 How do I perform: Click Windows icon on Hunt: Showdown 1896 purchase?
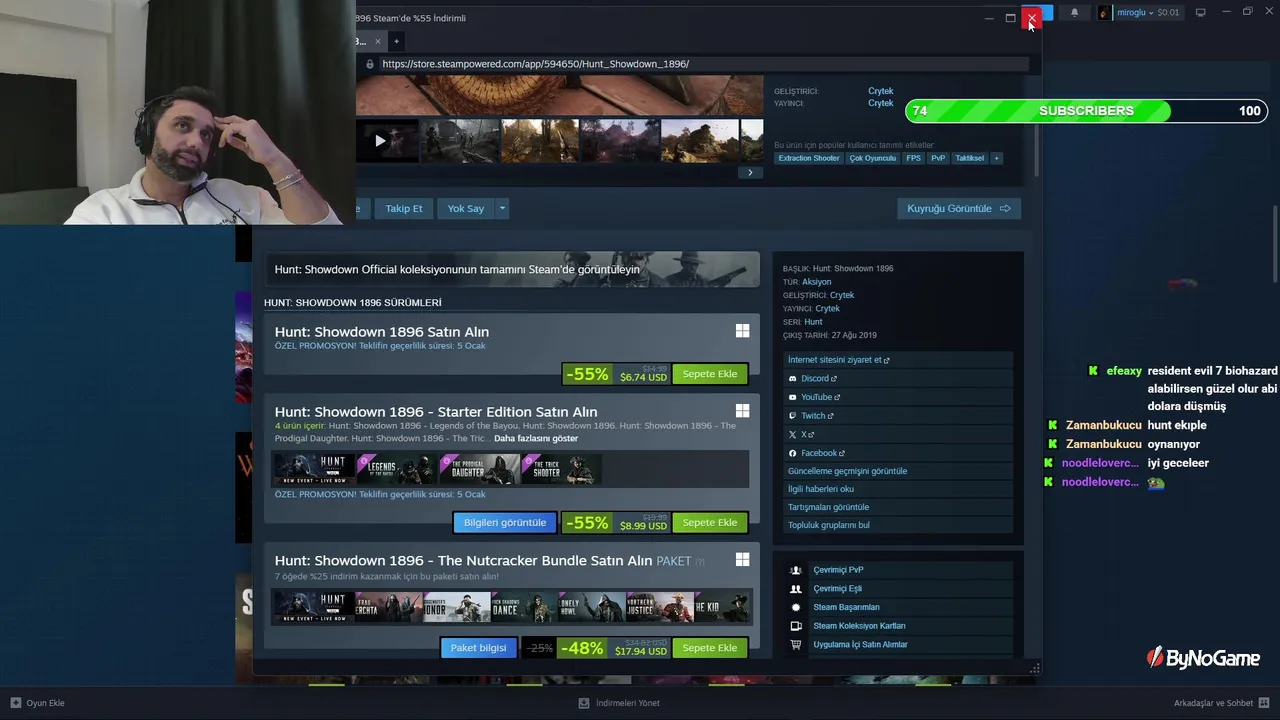(742, 331)
